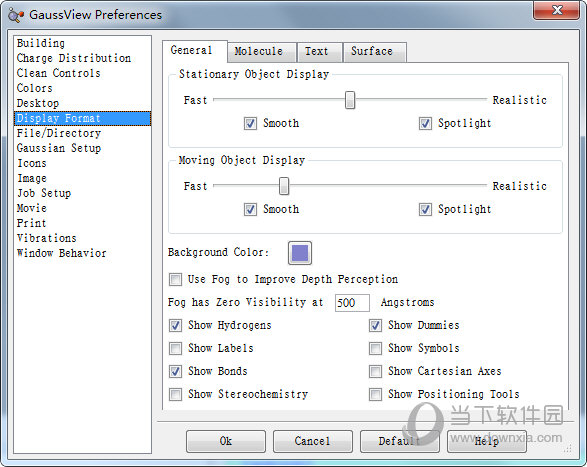Click the Default button
The width and height of the screenshot is (587, 467).
[399, 441]
